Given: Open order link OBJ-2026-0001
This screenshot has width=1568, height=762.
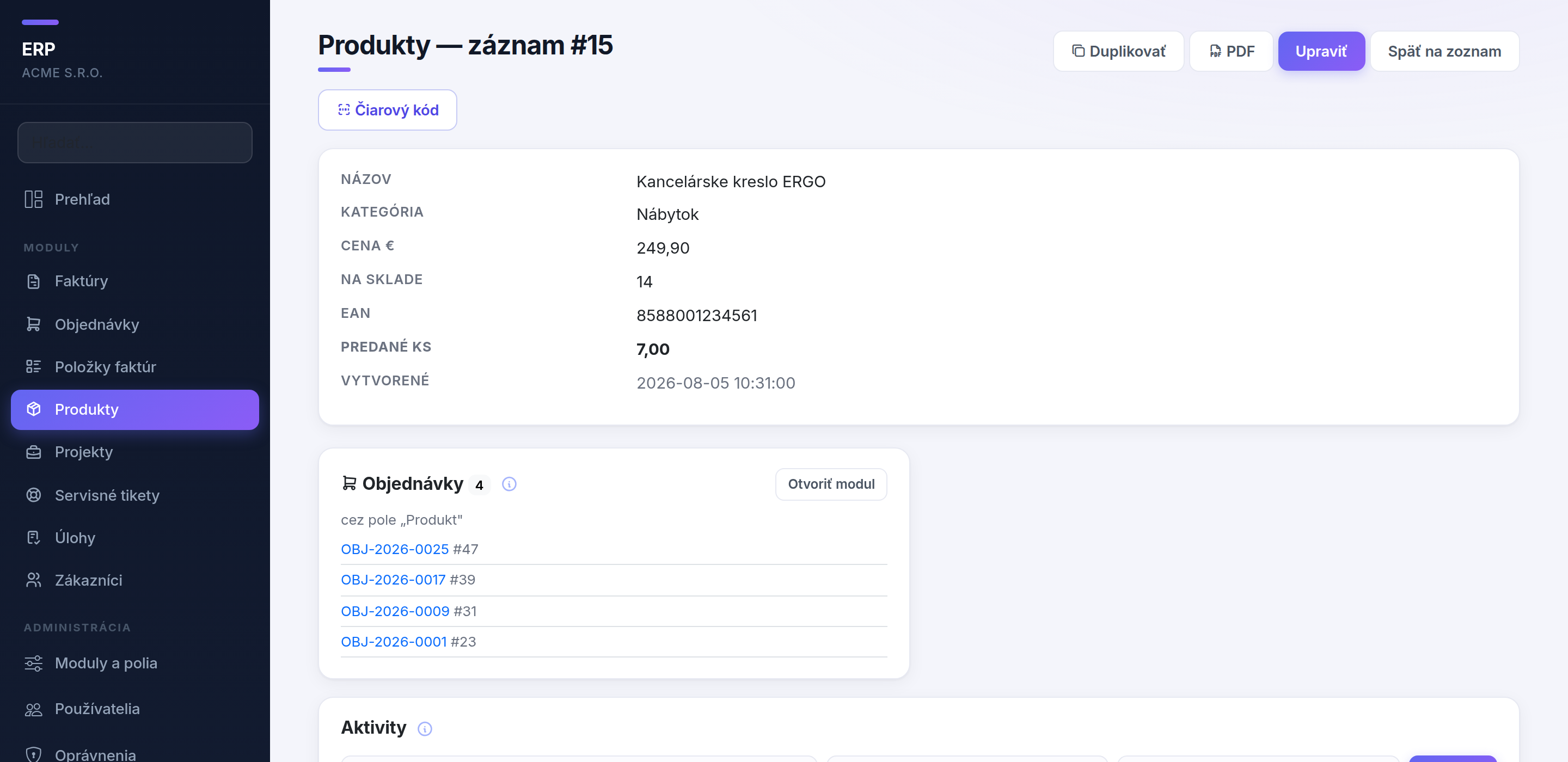Looking at the screenshot, I should click(x=394, y=642).
